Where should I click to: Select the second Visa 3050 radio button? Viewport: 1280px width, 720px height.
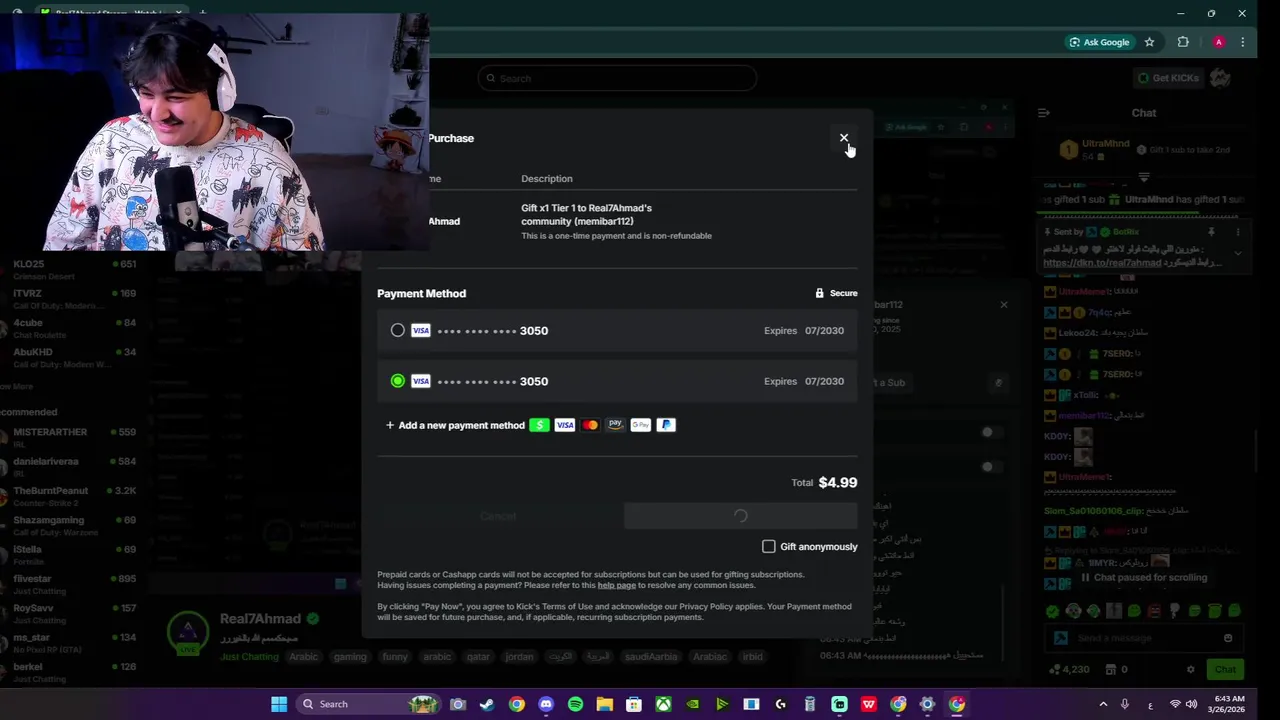coord(398,381)
